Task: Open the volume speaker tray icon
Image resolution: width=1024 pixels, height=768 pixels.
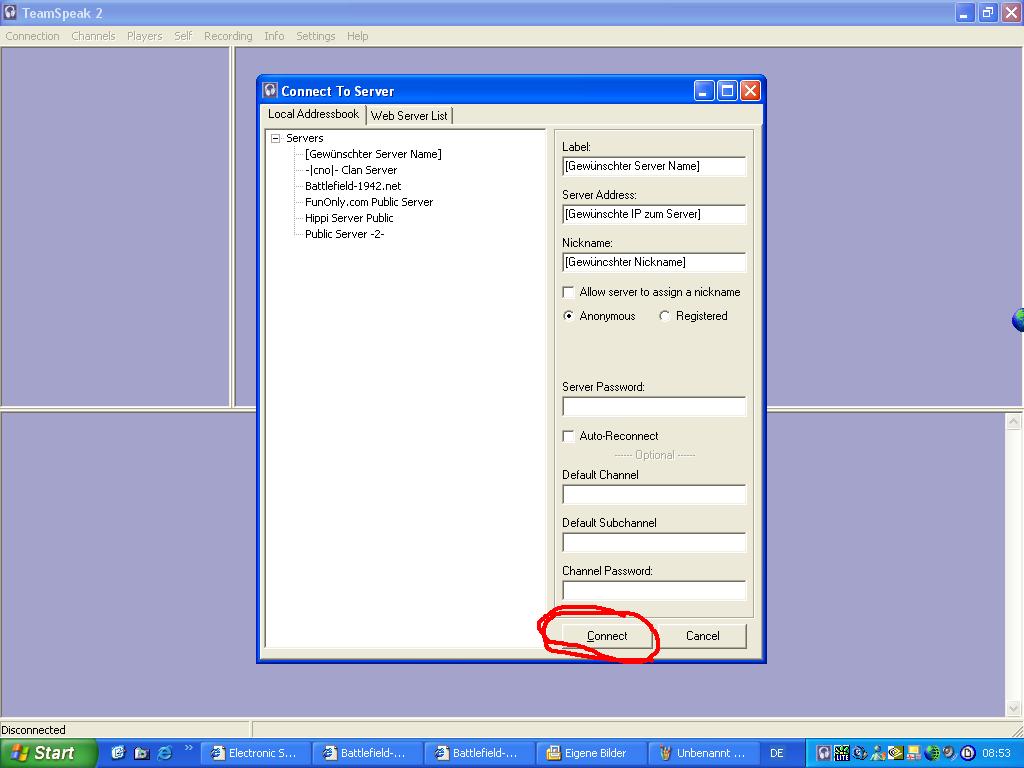Action: coord(950,753)
